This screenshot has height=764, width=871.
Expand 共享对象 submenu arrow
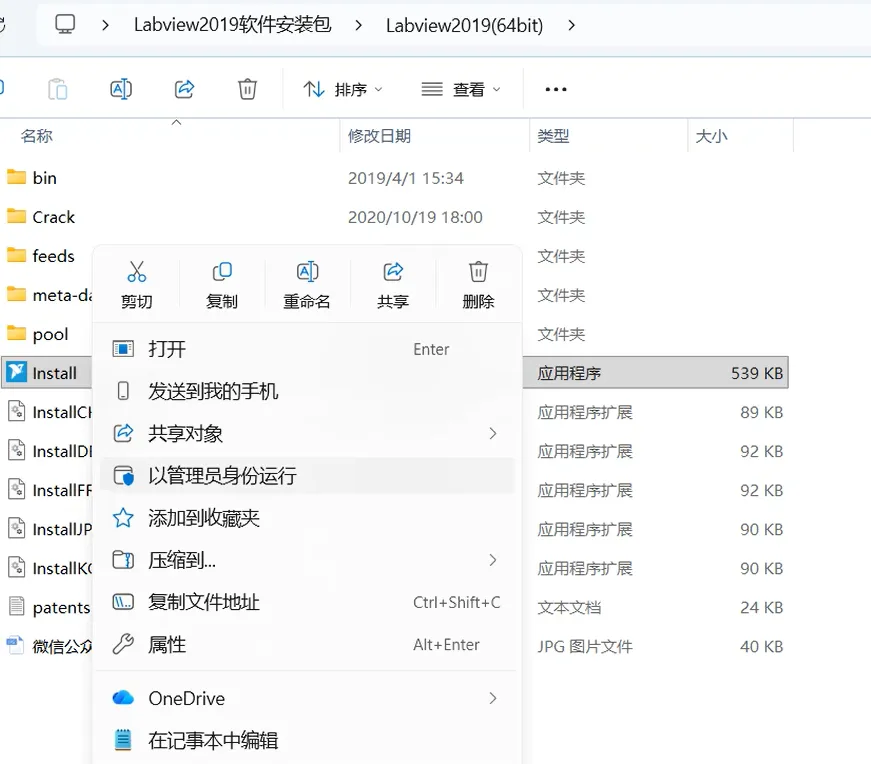493,433
